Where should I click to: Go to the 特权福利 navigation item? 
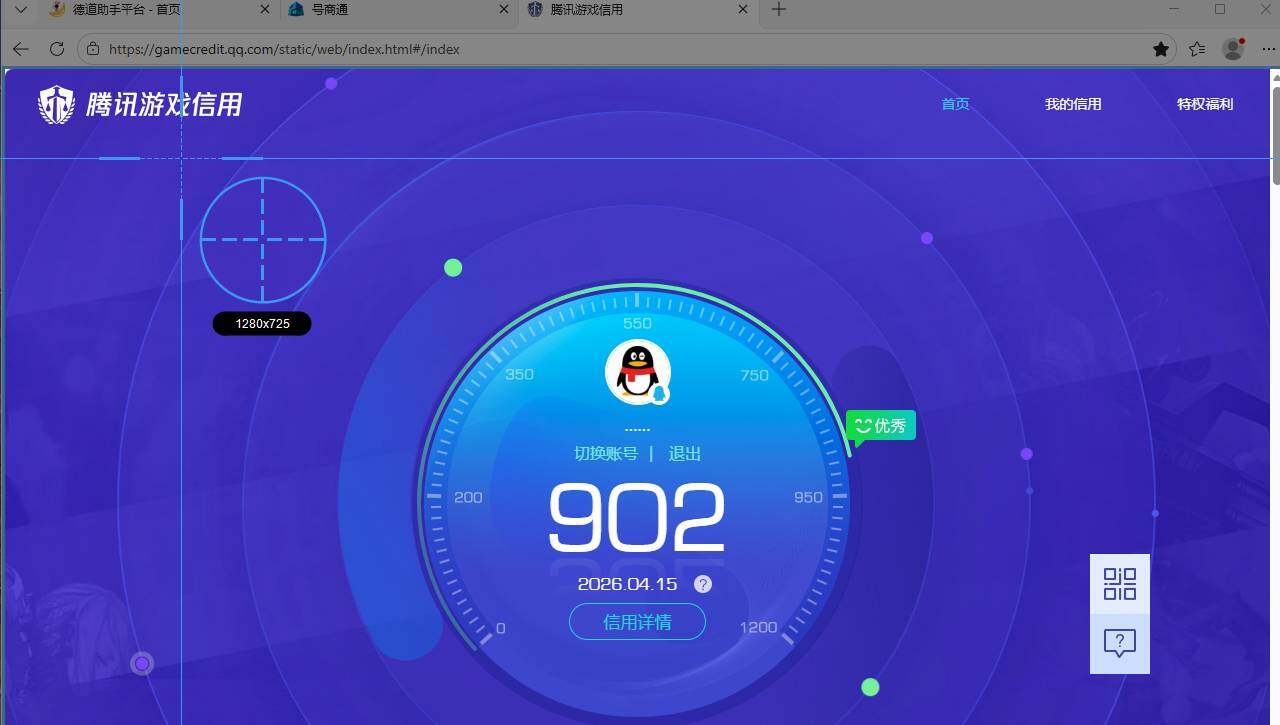(1204, 104)
